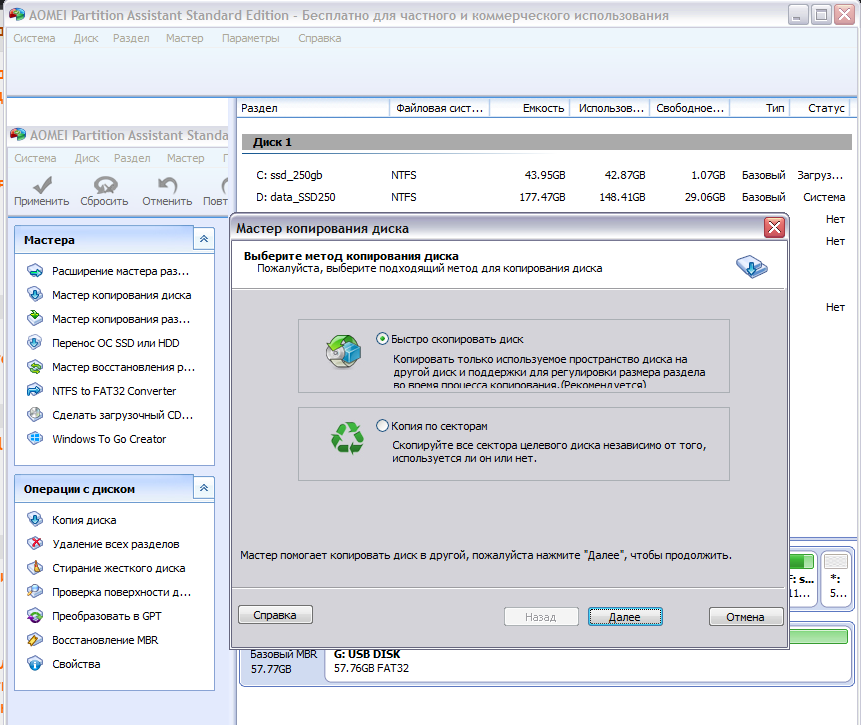Collapse the Мастера panel
The height and width of the screenshot is (725, 861).
click(x=204, y=239)
